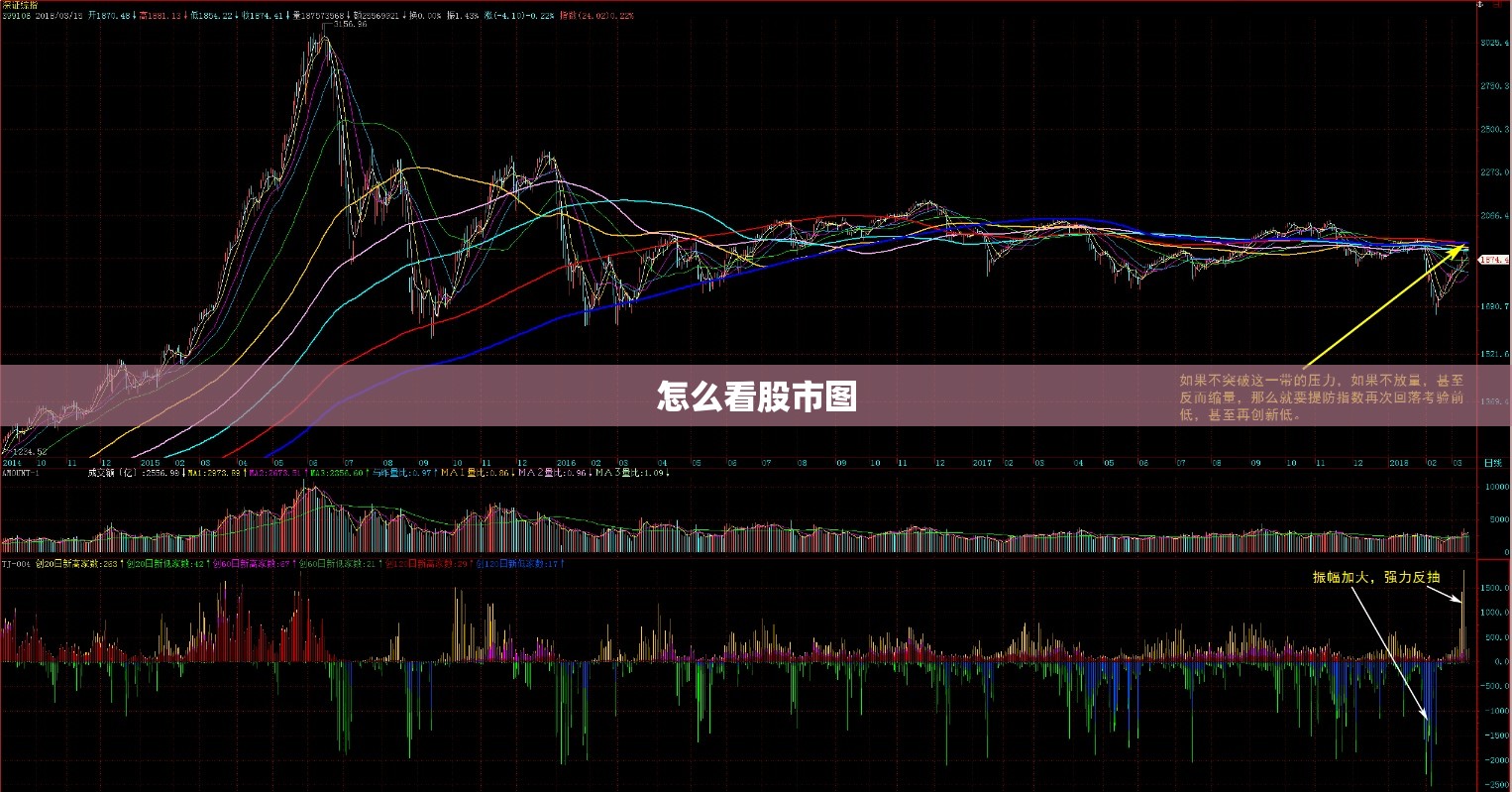The image size is (1512, 792).
Task: Click the 1874.4 current price tag
Action: pyautogui.click(x=1493, y=260)
